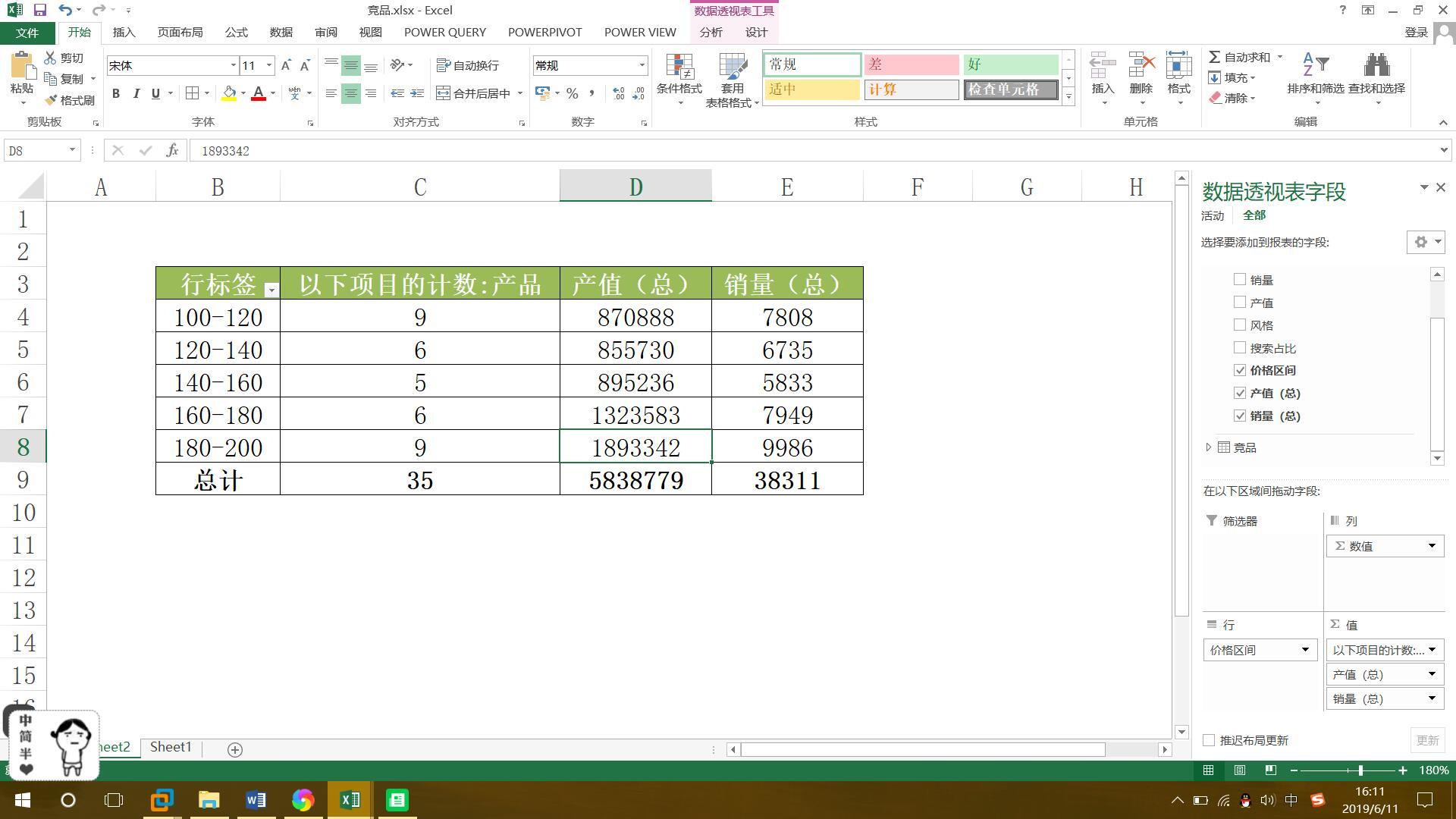Click the italic formatting icon

(x=136, y=93)
